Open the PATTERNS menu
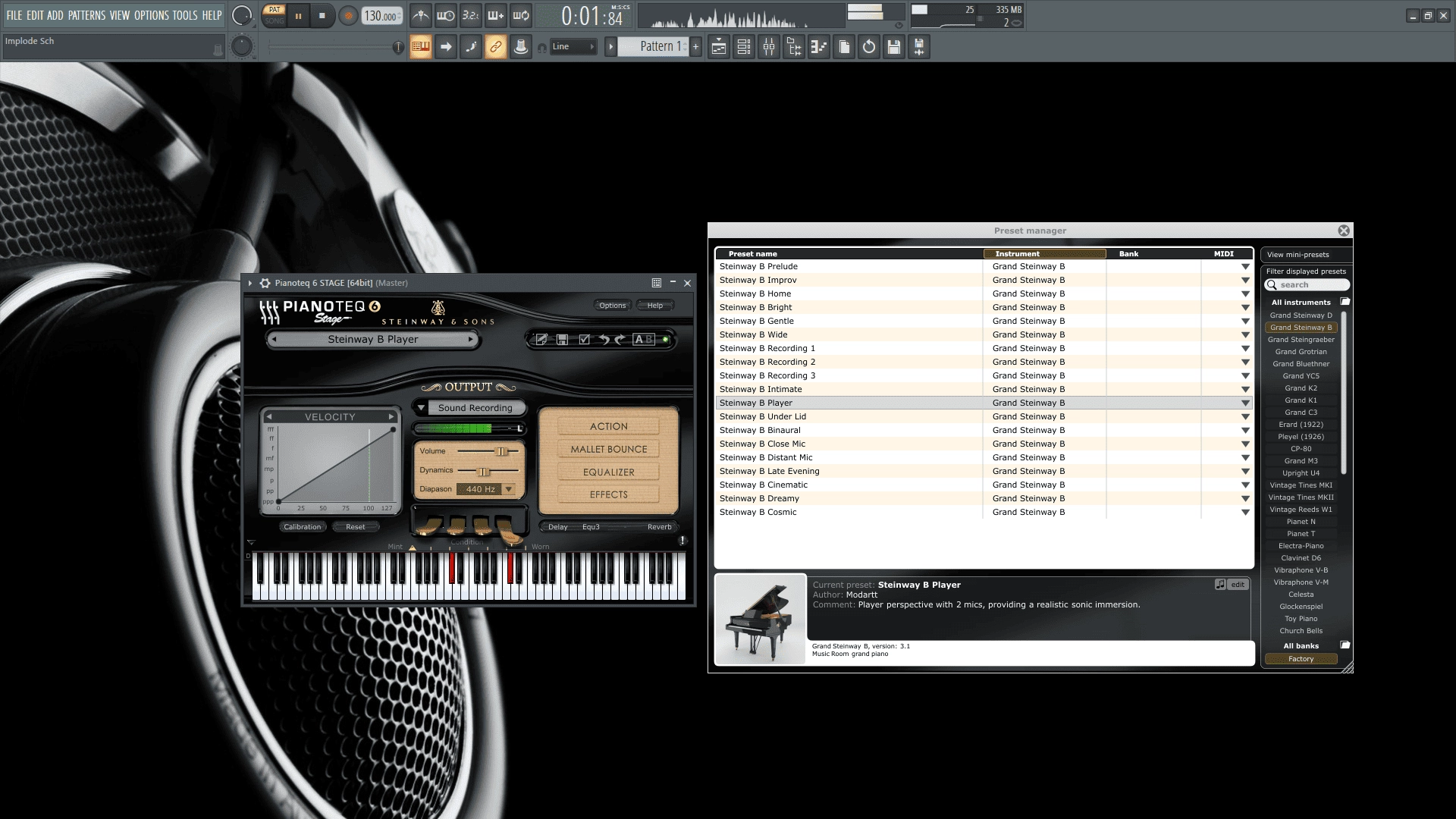Image resolution: width=1456 pixels, height=819 pixels. 86,15
